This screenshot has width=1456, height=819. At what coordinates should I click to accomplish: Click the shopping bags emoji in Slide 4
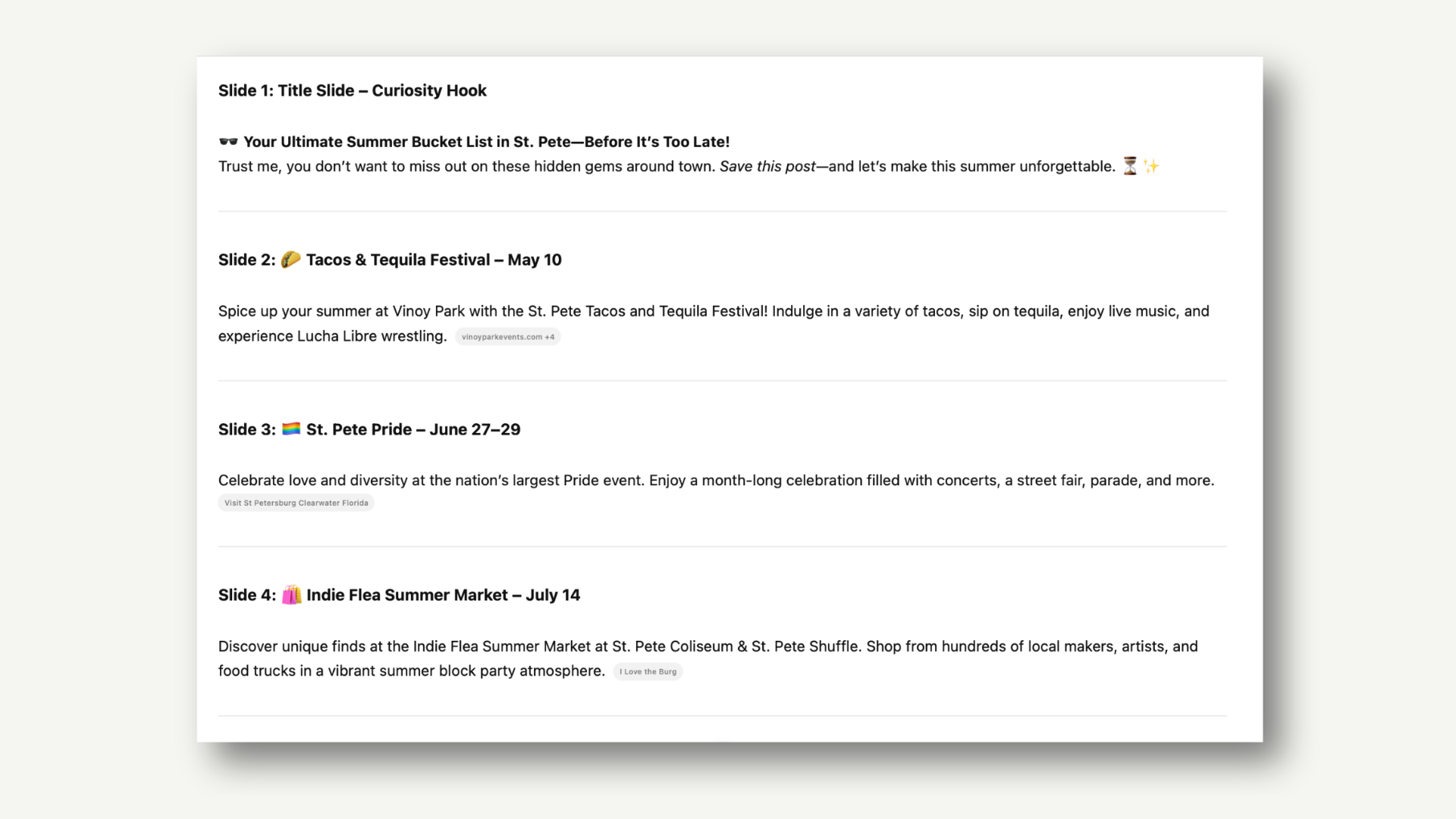pyautogui.click(x=291, y=595)
